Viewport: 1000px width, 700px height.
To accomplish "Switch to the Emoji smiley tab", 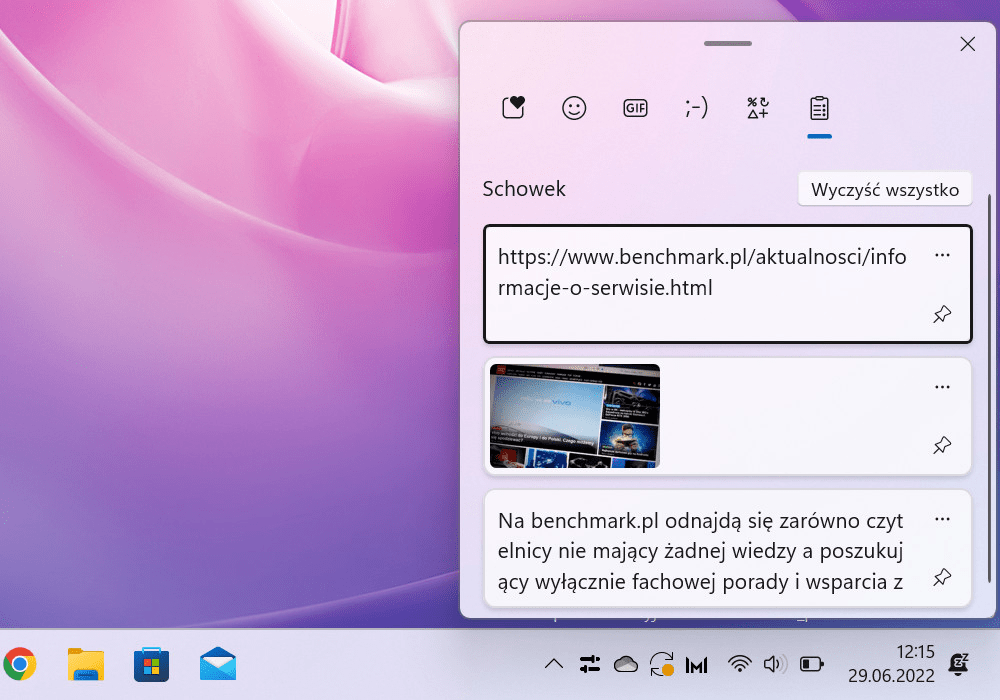I will (x=574, y=108).
